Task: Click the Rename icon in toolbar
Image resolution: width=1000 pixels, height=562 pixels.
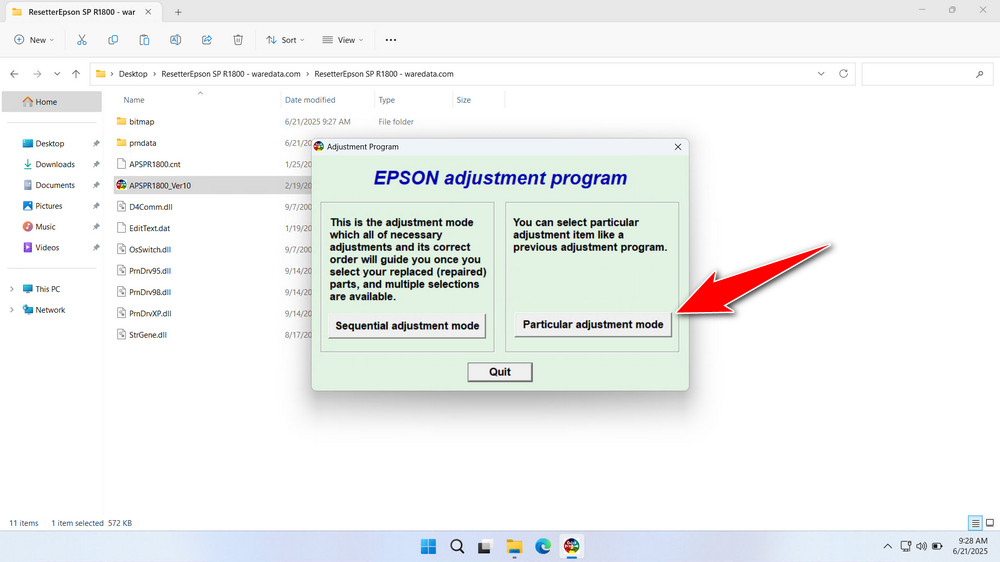Action: click(x=175, y=40)
